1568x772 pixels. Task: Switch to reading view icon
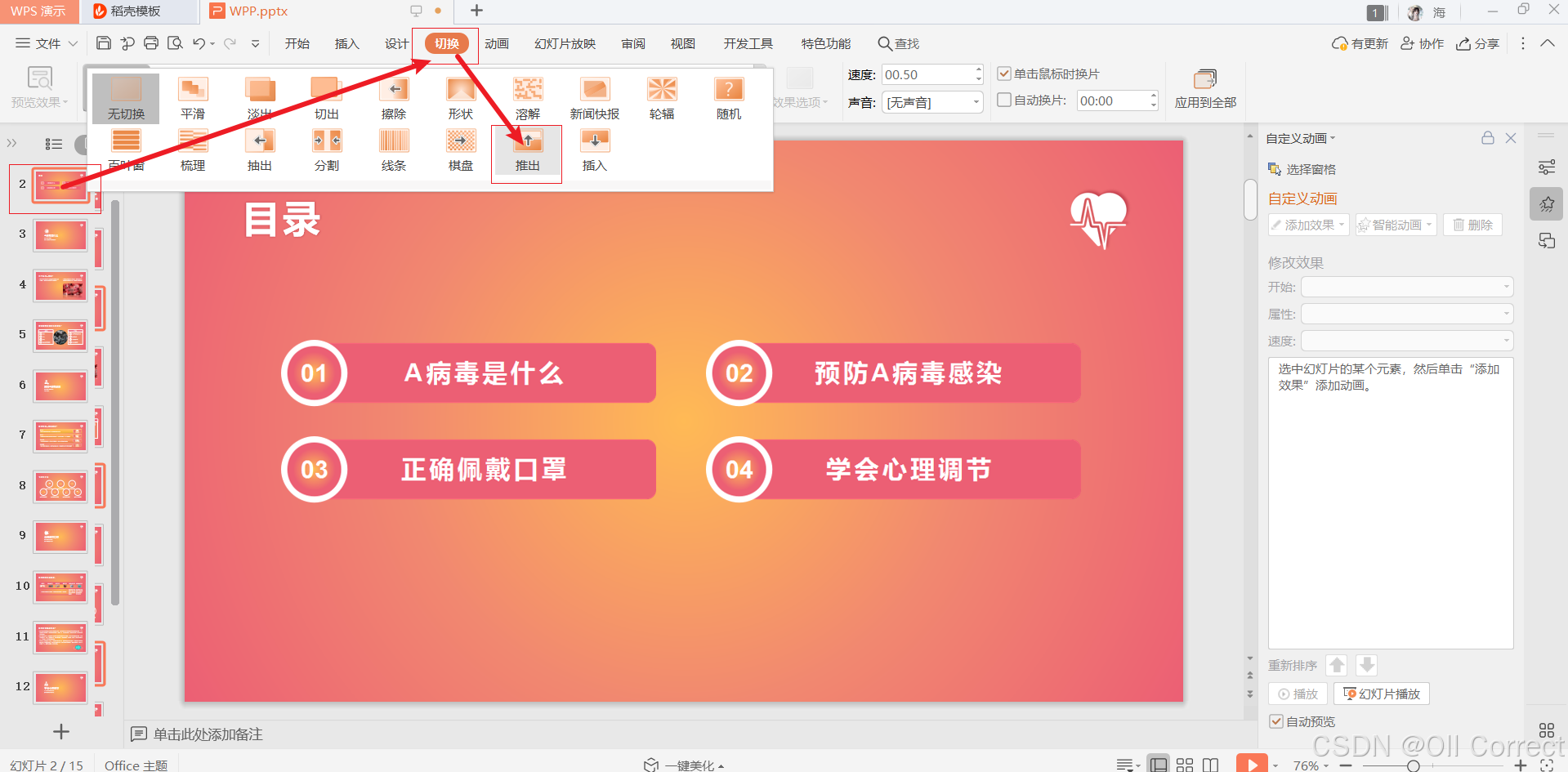point(1211,765)
